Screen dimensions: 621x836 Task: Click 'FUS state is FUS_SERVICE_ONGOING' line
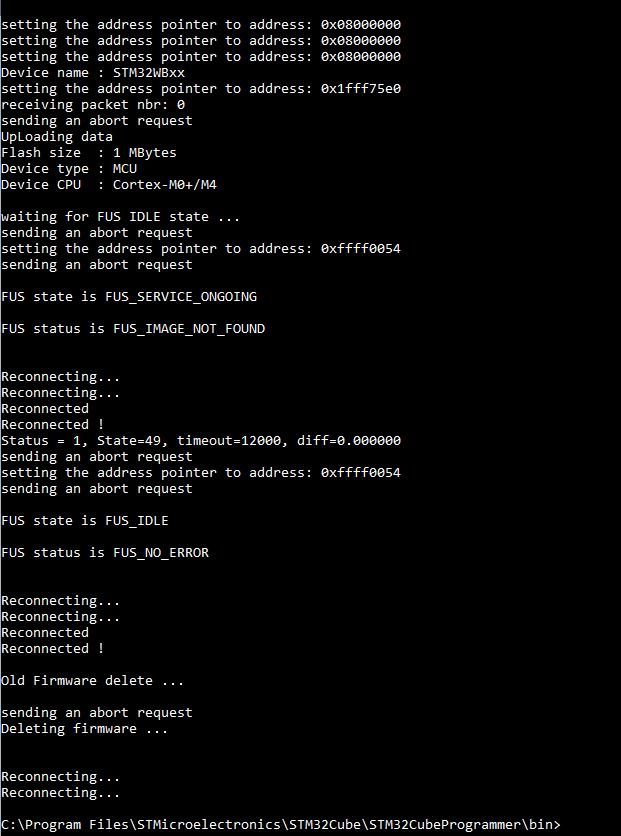(129, 297)
